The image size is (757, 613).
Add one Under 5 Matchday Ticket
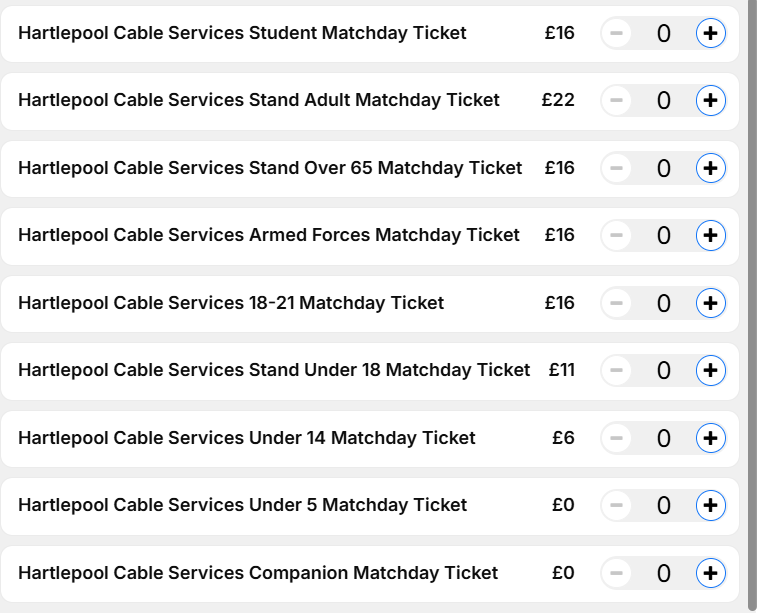[x=710, y=505]
